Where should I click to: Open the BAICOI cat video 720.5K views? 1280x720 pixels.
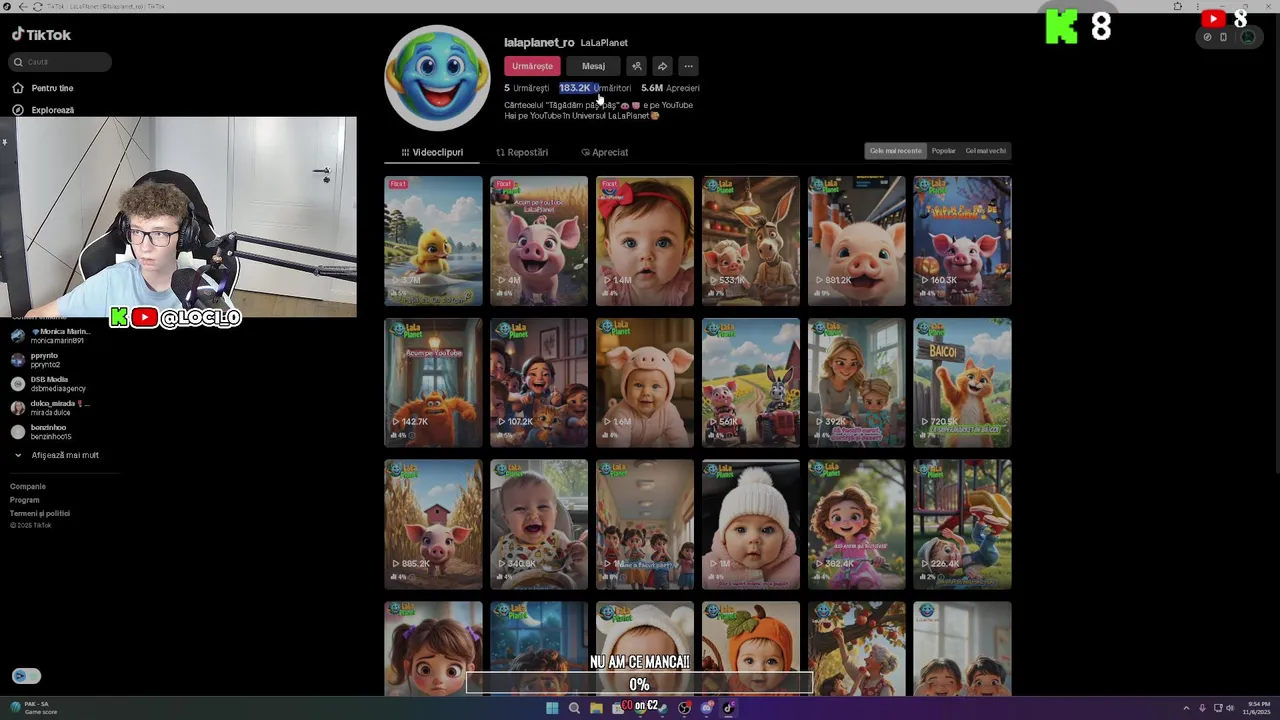(x=962, y=383)
